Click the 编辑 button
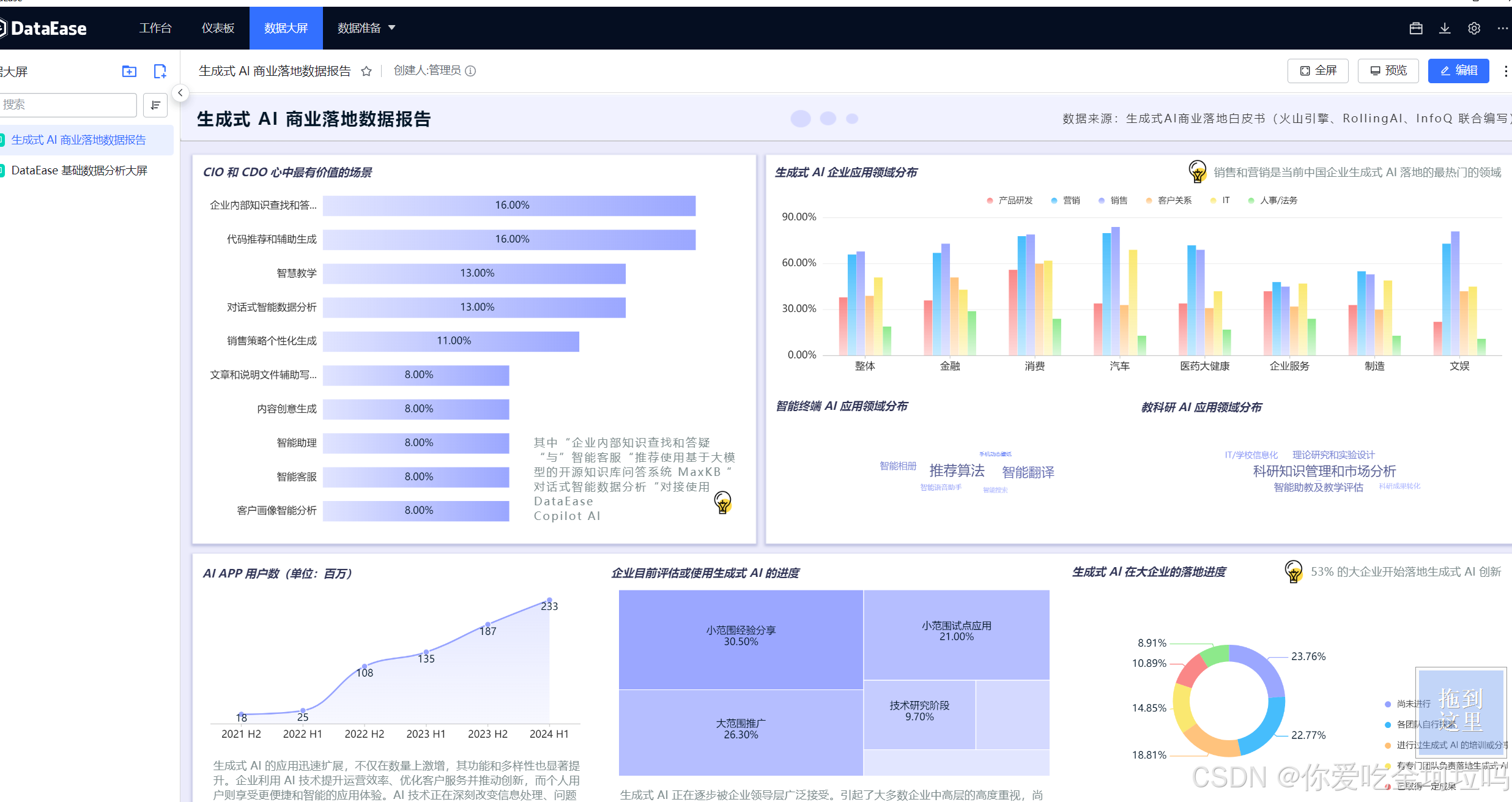Image resolution: width=1512 pixels, height=802 pixels. click(x=1458, y=71)
